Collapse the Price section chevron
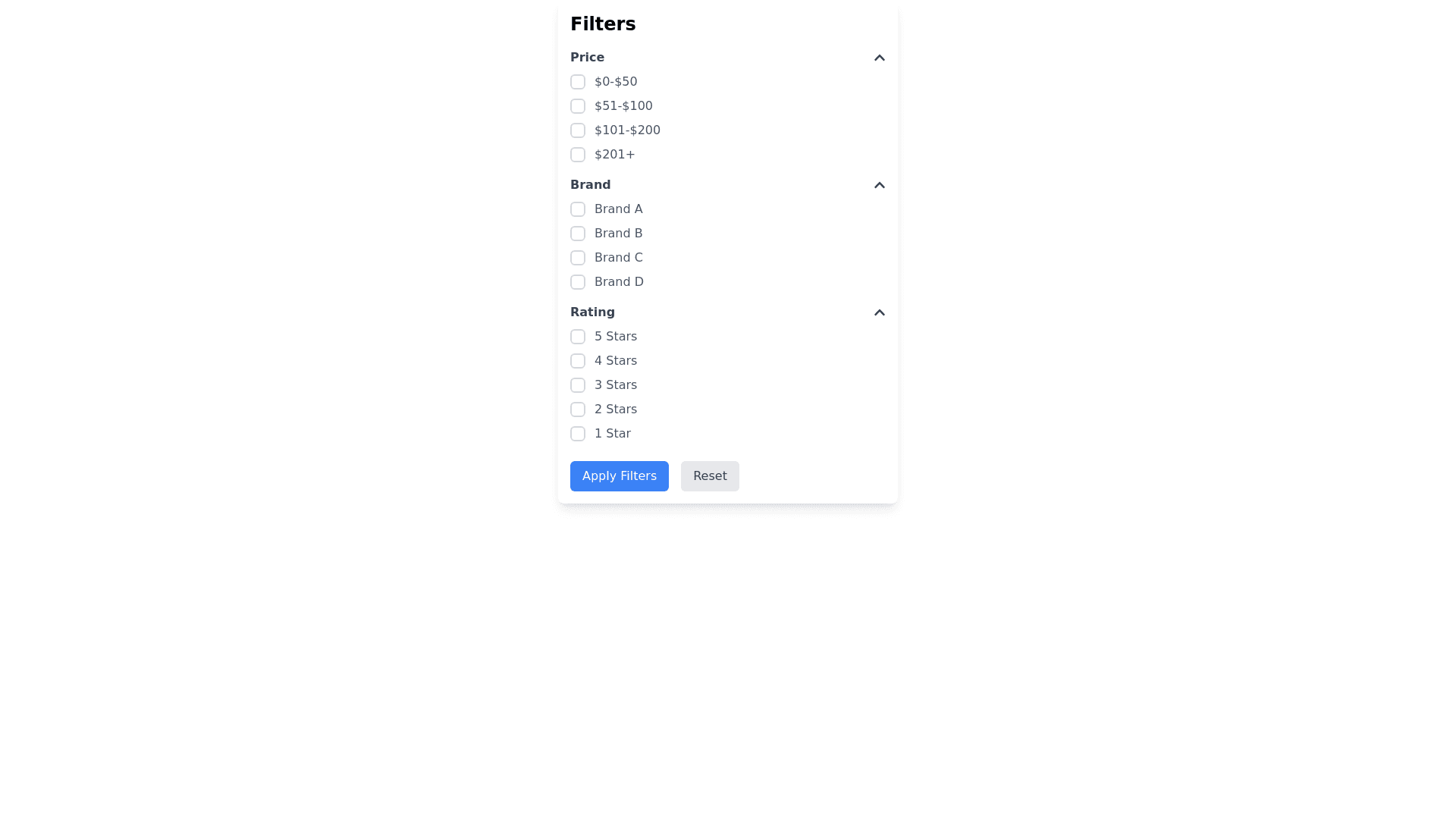This screenshot has width=1456, height=819. (x=879, y=58)
